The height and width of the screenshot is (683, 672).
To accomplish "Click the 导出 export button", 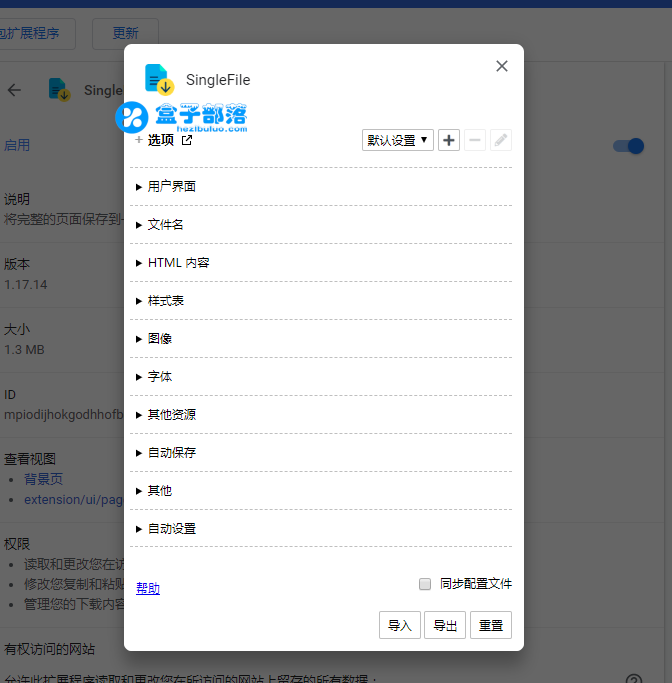I will [445, 625].
